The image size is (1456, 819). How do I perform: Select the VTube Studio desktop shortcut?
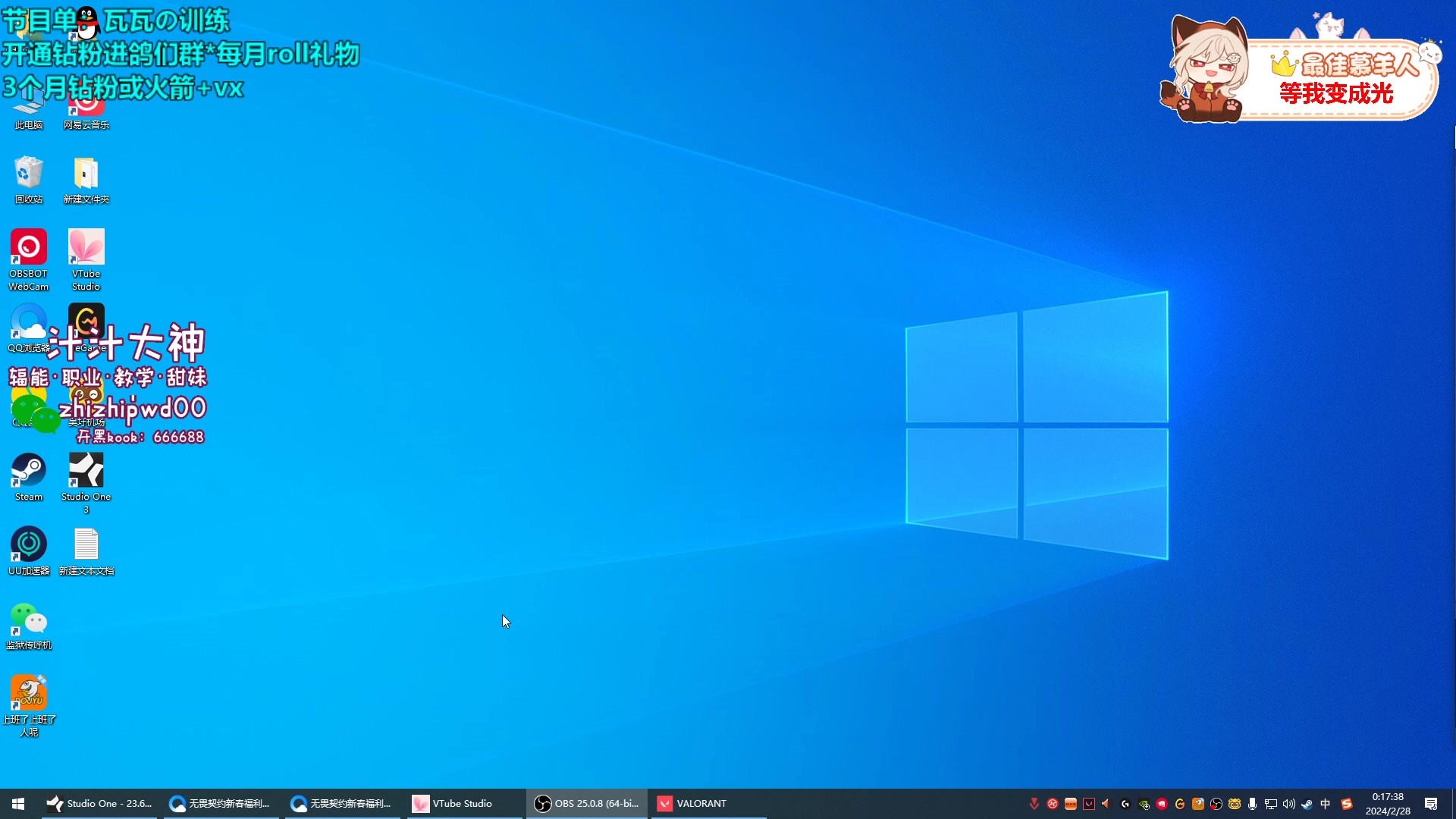coord(86,260)
